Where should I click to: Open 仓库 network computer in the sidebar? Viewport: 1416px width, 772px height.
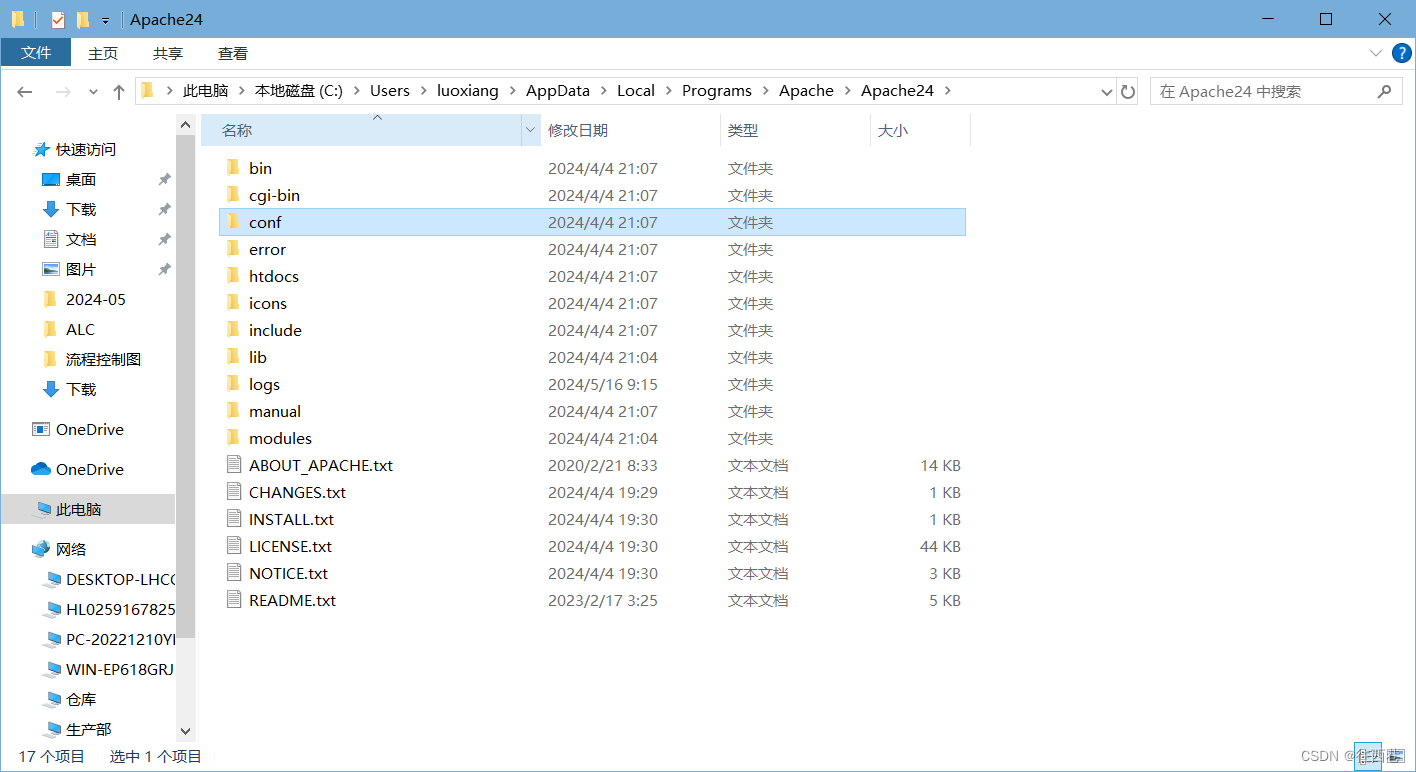pyautogui.click(x=81, y=699)
